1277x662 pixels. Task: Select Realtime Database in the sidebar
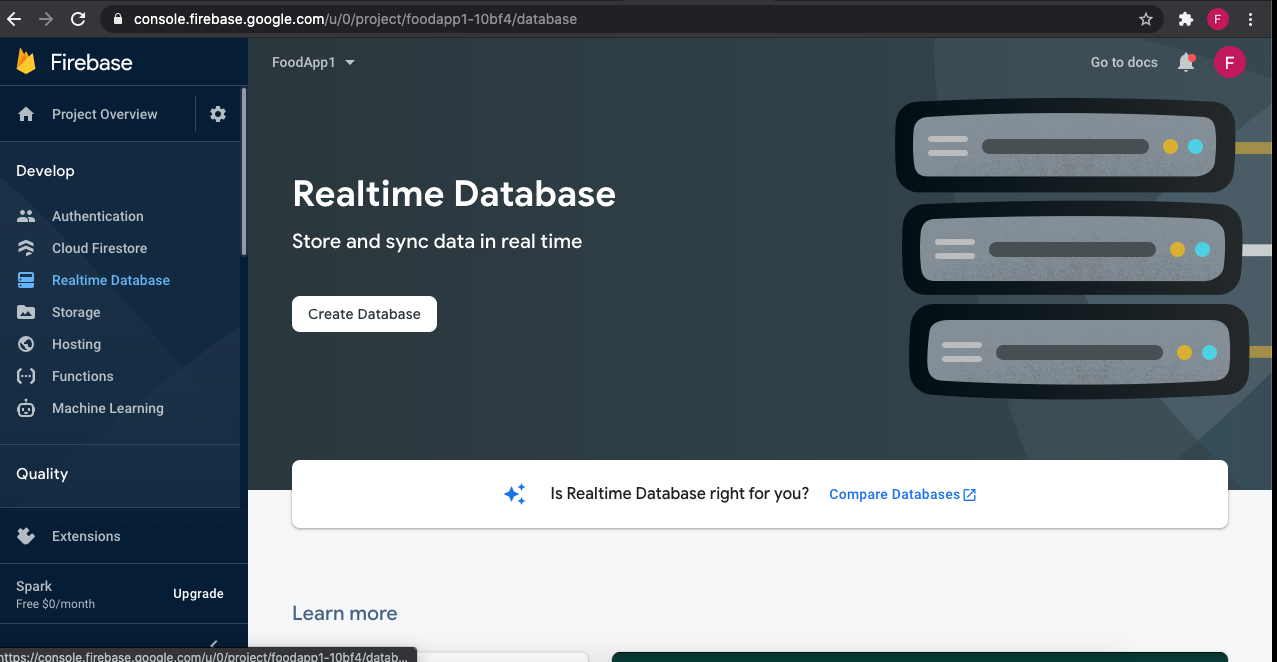[x=111, y=280]
